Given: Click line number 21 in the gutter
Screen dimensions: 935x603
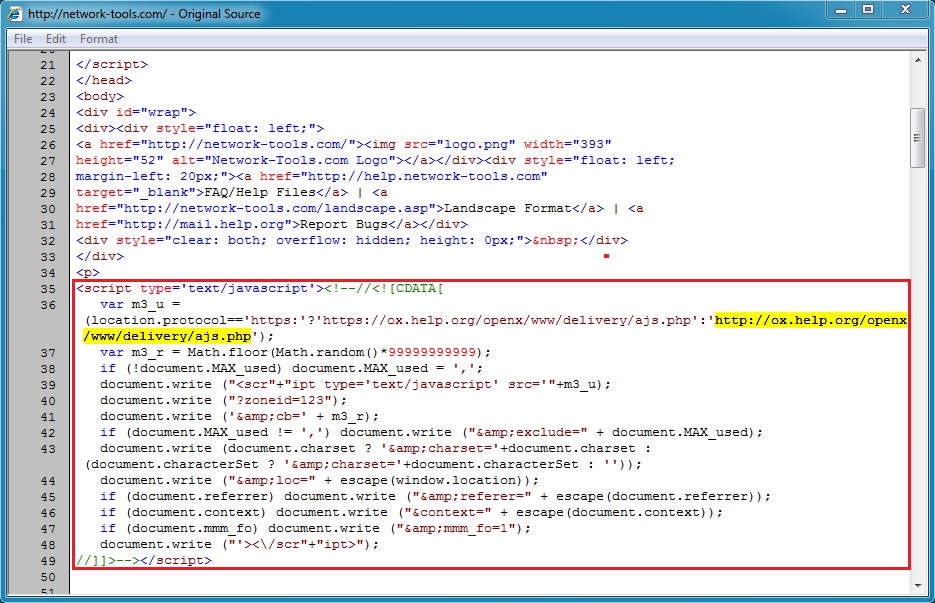Looking at the screenshot, I should (48, 65).
